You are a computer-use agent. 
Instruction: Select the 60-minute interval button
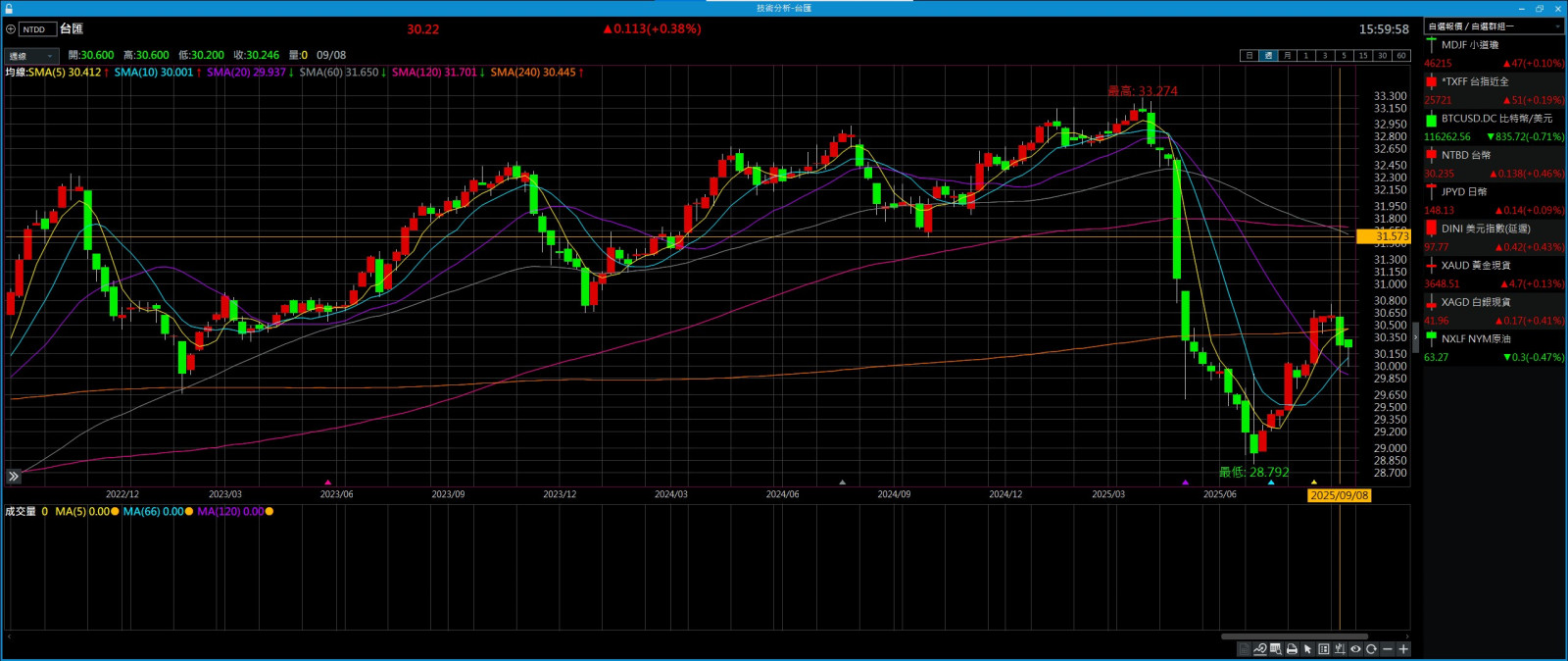click(x=1400, y=56)
